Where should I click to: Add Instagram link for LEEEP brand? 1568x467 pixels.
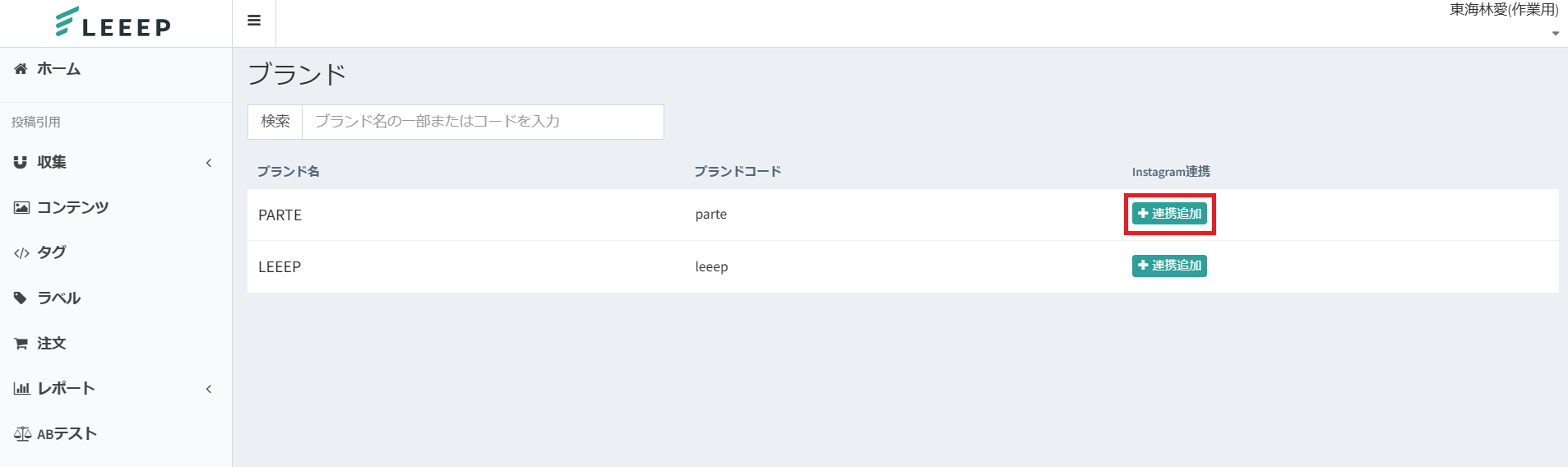[1169, 266]
